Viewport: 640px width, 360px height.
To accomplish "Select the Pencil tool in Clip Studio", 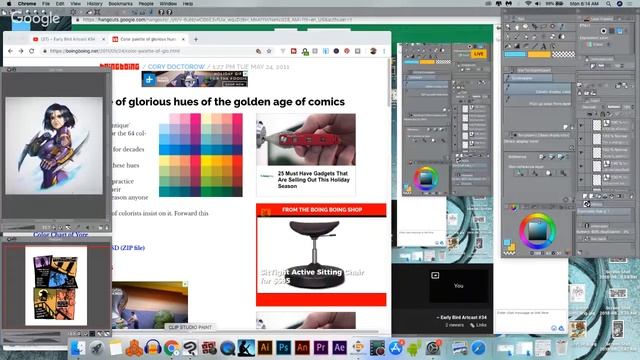I will pyautogui.click(x=517, y=37).
